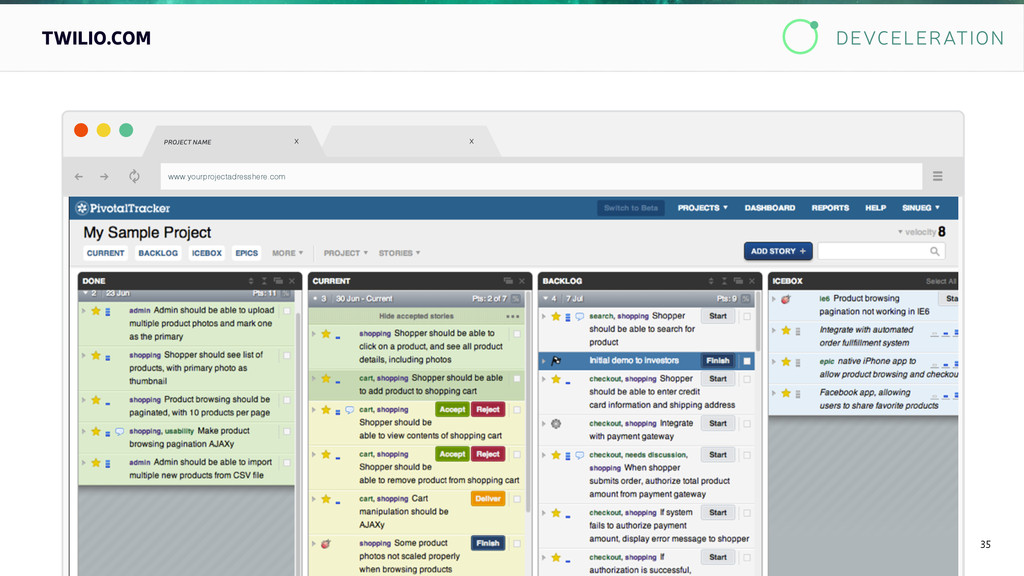Click the expand-all arrows icon in DONE header

(x=251, y=281)
